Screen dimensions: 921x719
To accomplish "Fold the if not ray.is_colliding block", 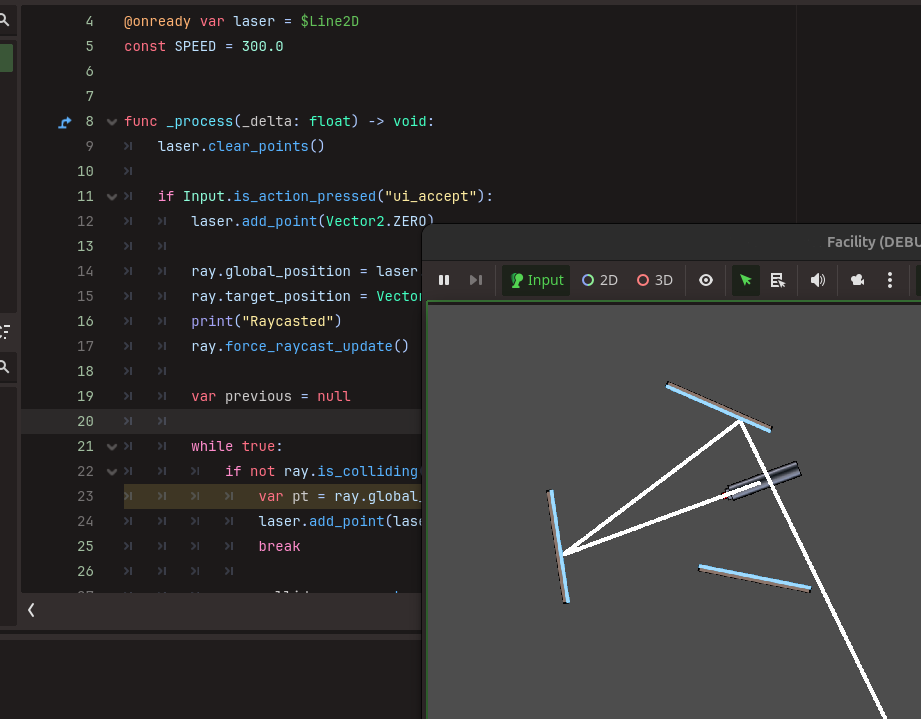I will [x=112, y=472].
